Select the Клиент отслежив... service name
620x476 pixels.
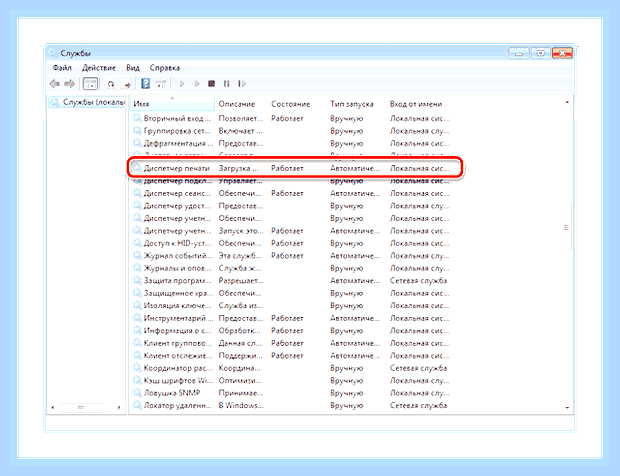tap(178, 355)
